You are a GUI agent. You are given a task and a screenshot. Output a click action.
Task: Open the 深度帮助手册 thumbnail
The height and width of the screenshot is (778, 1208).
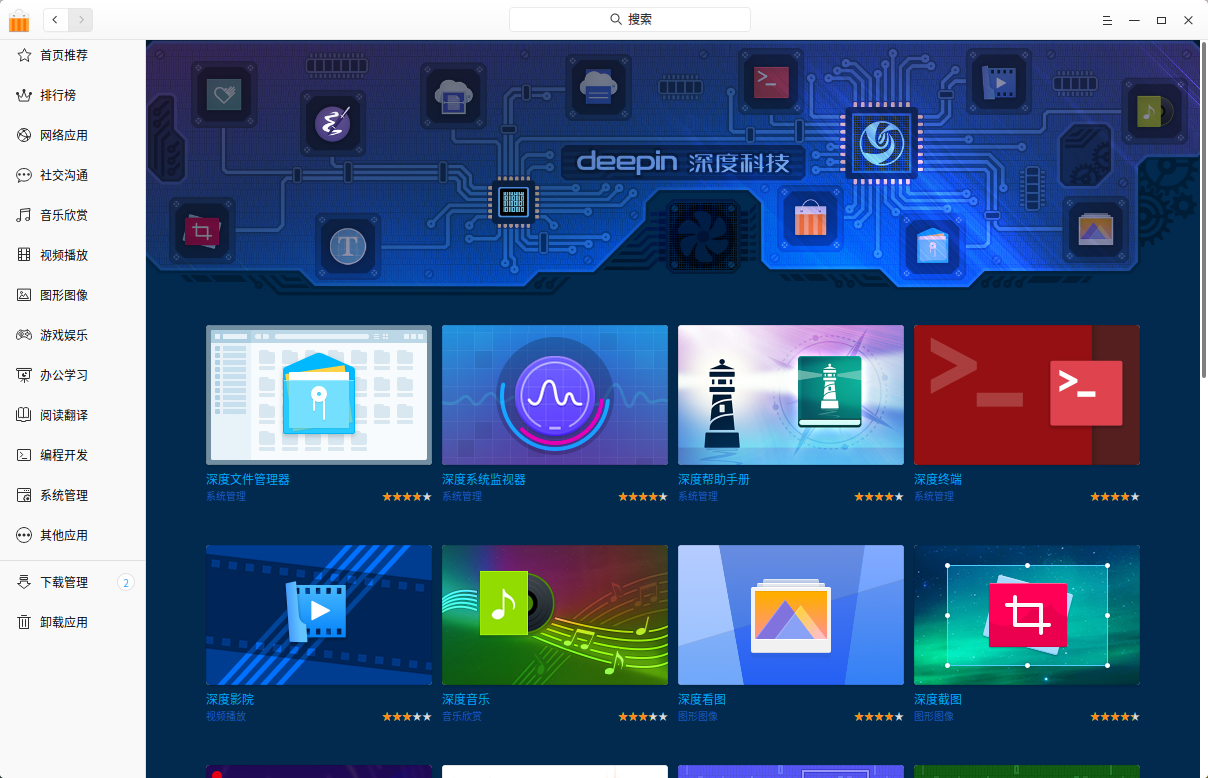pos(791,395)
